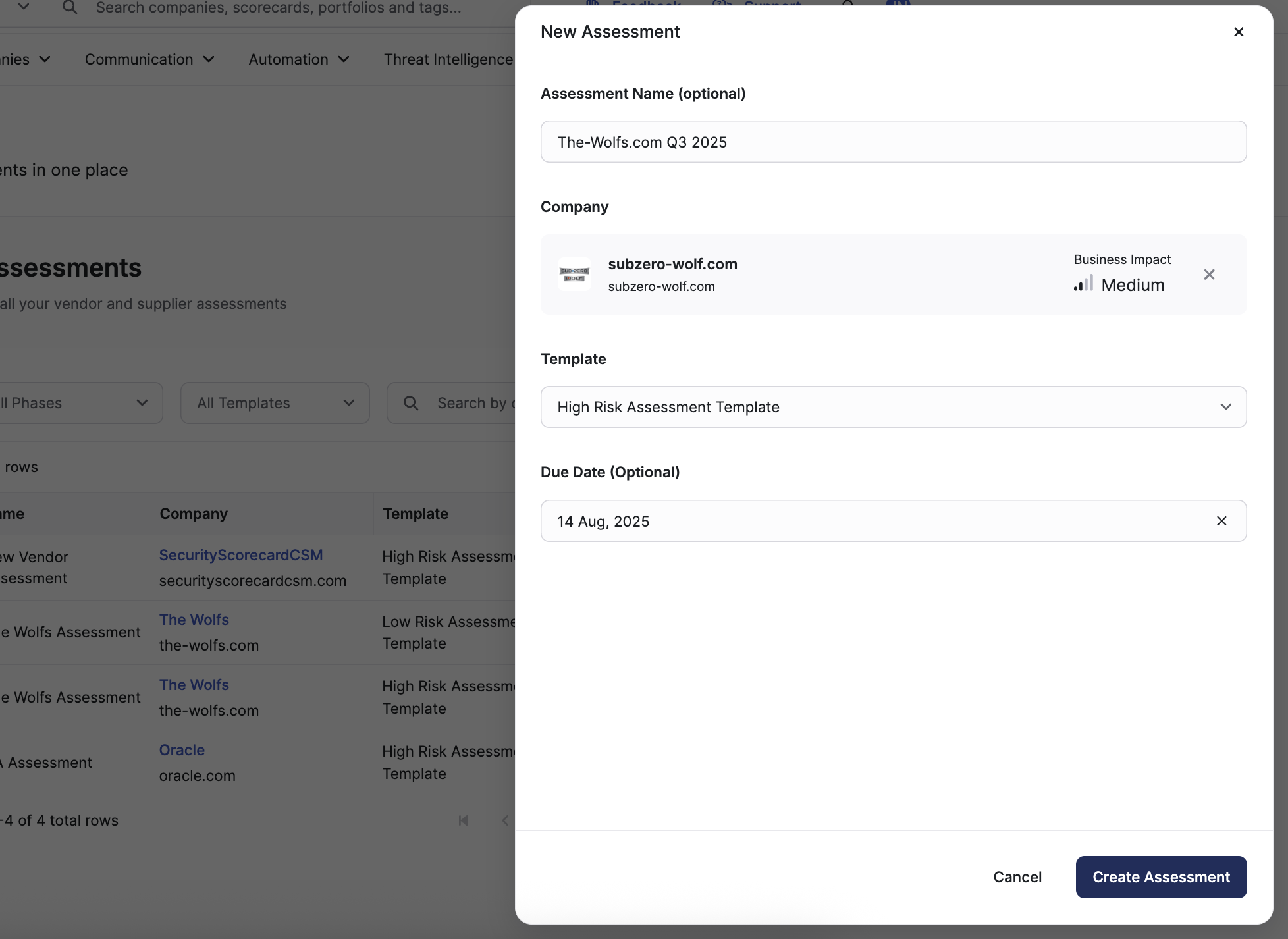1288x939 pixels.
Task: Click the Medium business impact bars icon
Action: click(x=1083, y=283)
